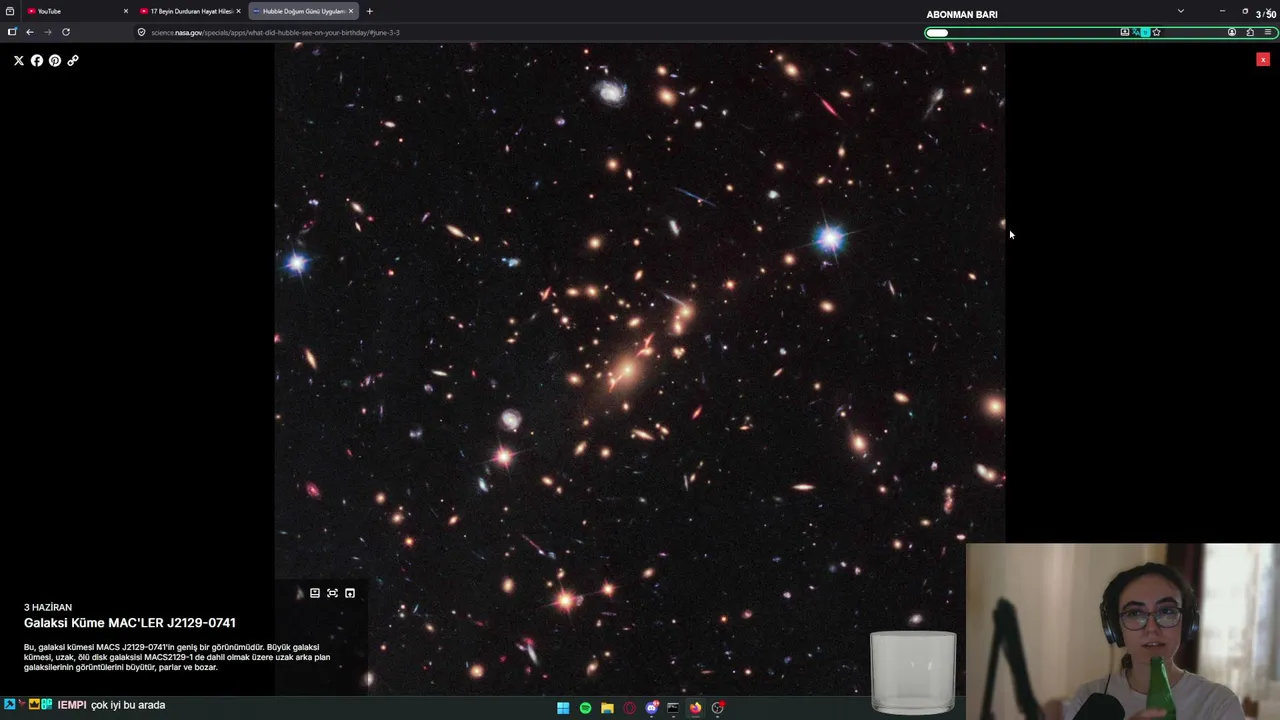Open the tab list dropdown chevron
The height and width of the screenshot is (720, 1280).
coord(1180,11)
